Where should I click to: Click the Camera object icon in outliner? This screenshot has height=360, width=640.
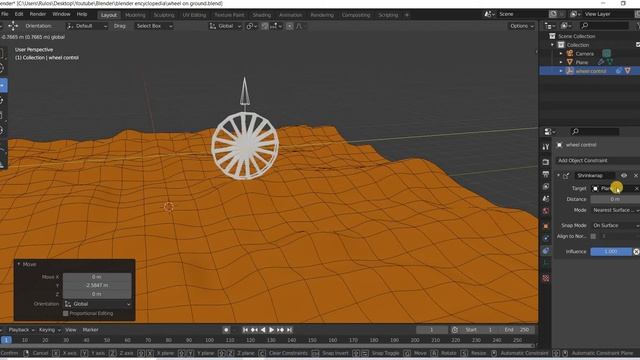pos(570,53)
